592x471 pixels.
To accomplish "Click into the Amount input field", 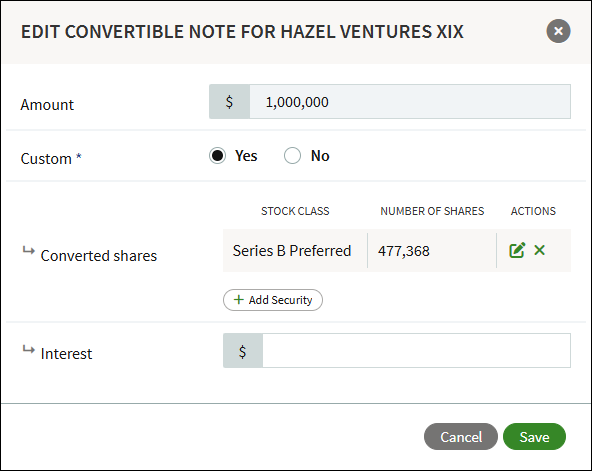I will (410, 102).
